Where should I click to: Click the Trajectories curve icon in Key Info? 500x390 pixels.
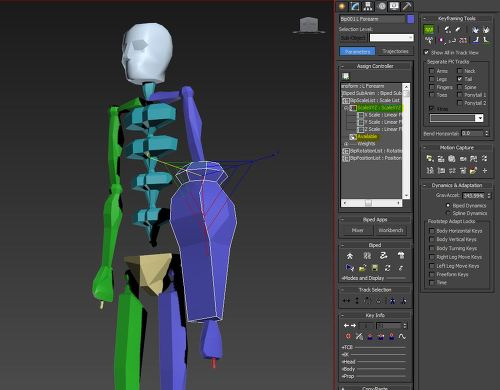coord(402,336)
